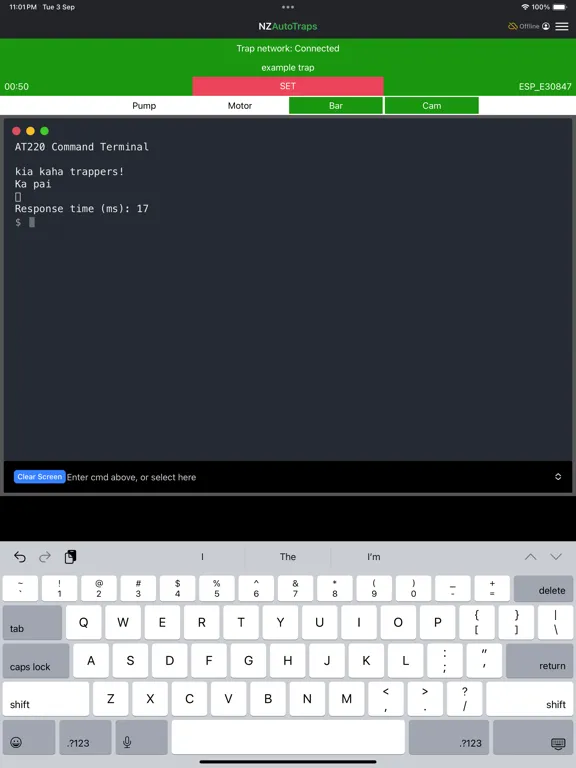The height and width of the screenshot is (768, 576).
Task: Hide keyboard with the keyboard dismiss key
Action: pyautogui.click(x=531, y=737)
